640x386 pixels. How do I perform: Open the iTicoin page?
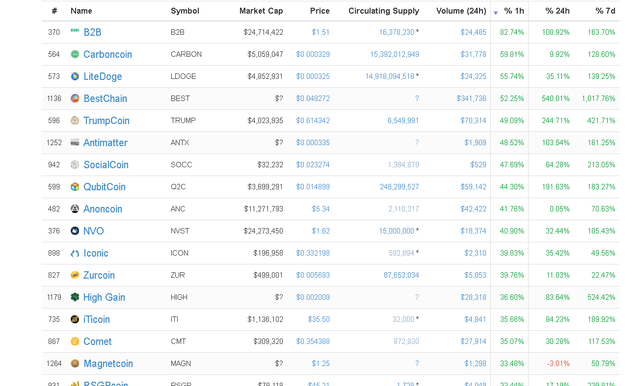click(x=97, y=319)
